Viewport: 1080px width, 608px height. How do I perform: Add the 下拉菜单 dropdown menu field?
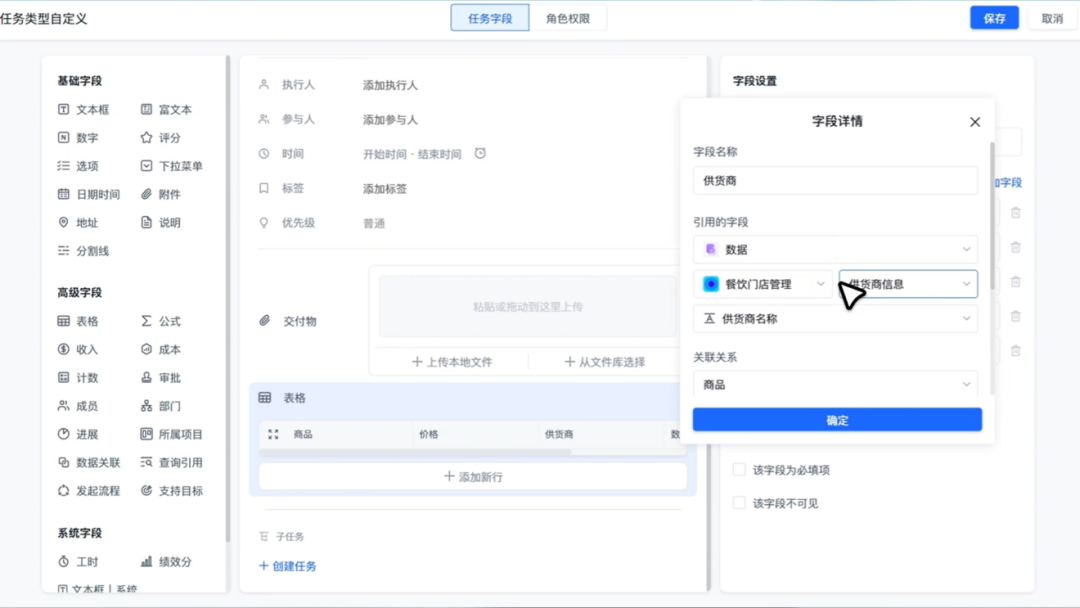[x=172, y=166]
